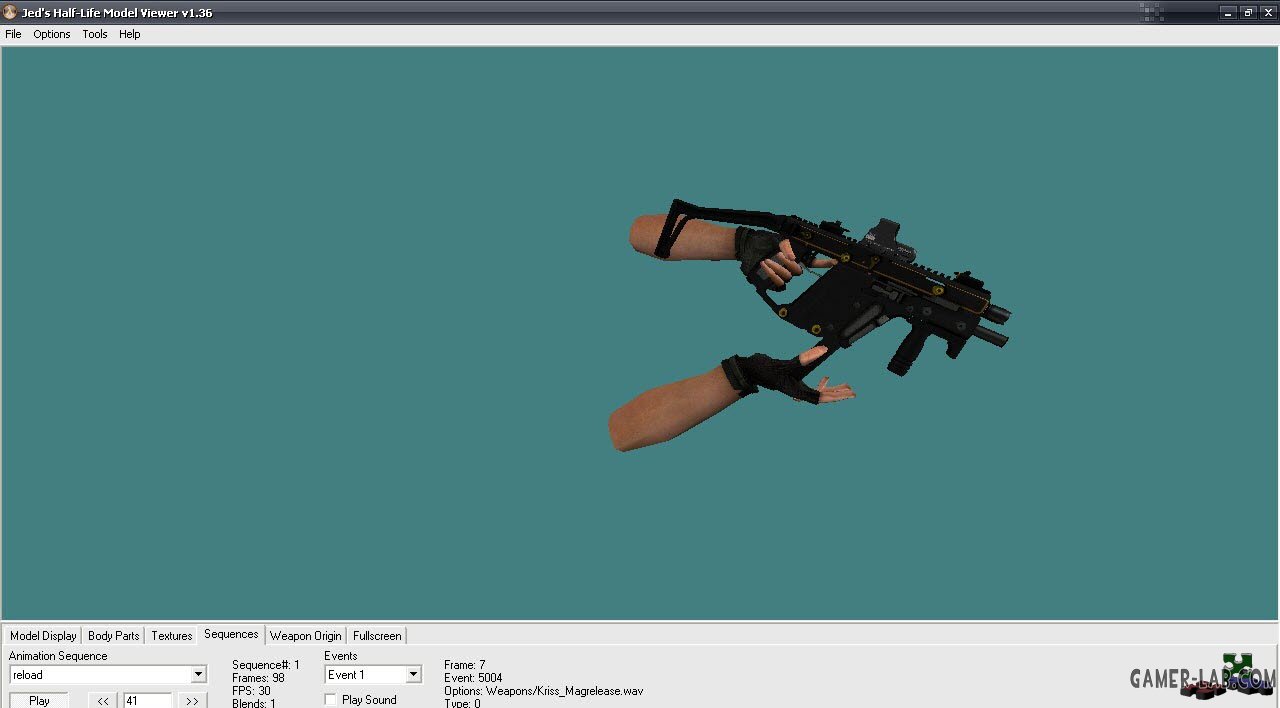Open the Tools menu
The width and height of the screenshot is (1280, 708).
tap(95, 34)
